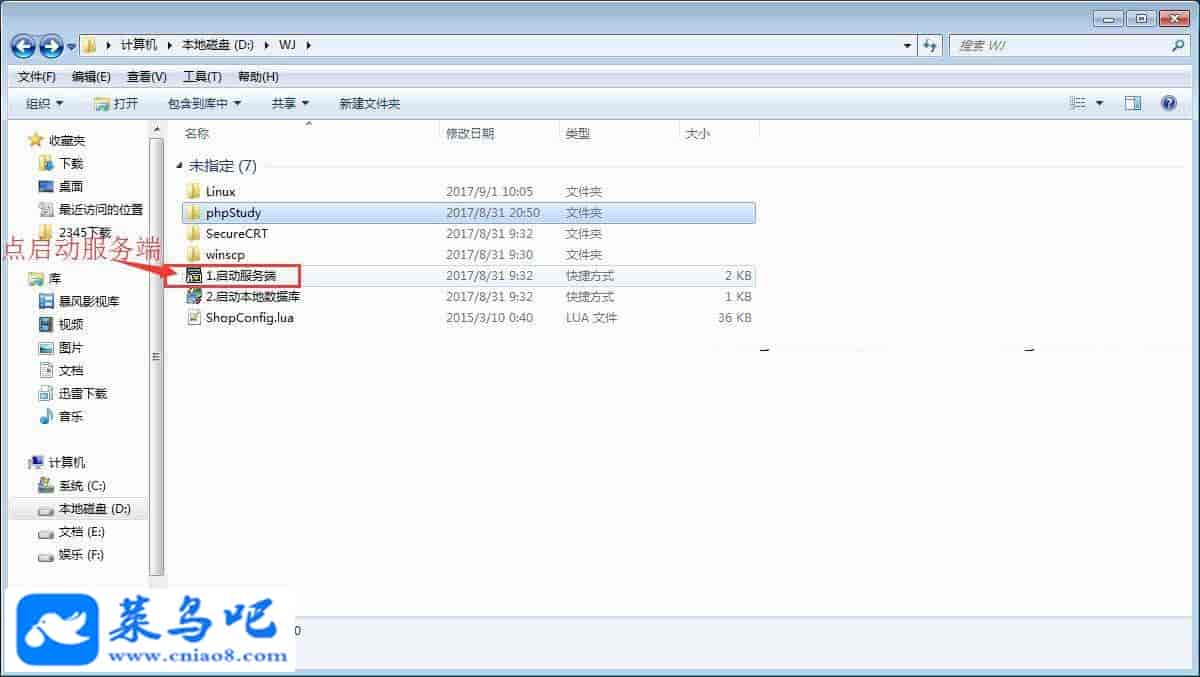
Task: Select 最近访问的位置 in favorites
Action: [x=91, y=210]
